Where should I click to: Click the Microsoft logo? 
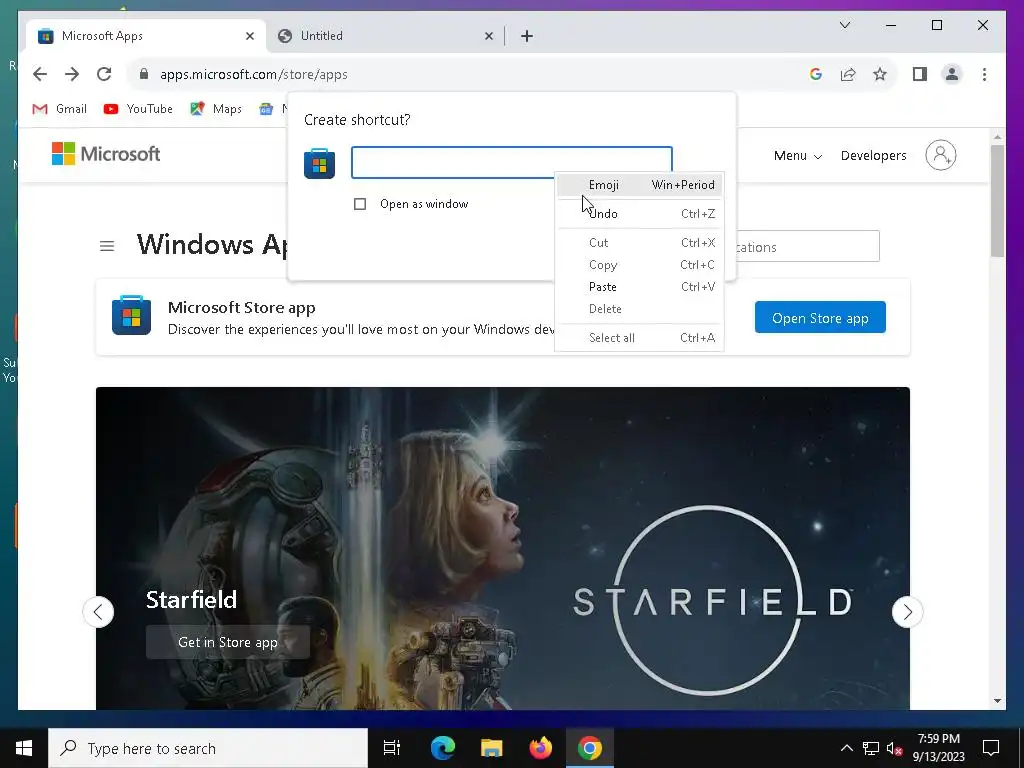pos(106,154)
